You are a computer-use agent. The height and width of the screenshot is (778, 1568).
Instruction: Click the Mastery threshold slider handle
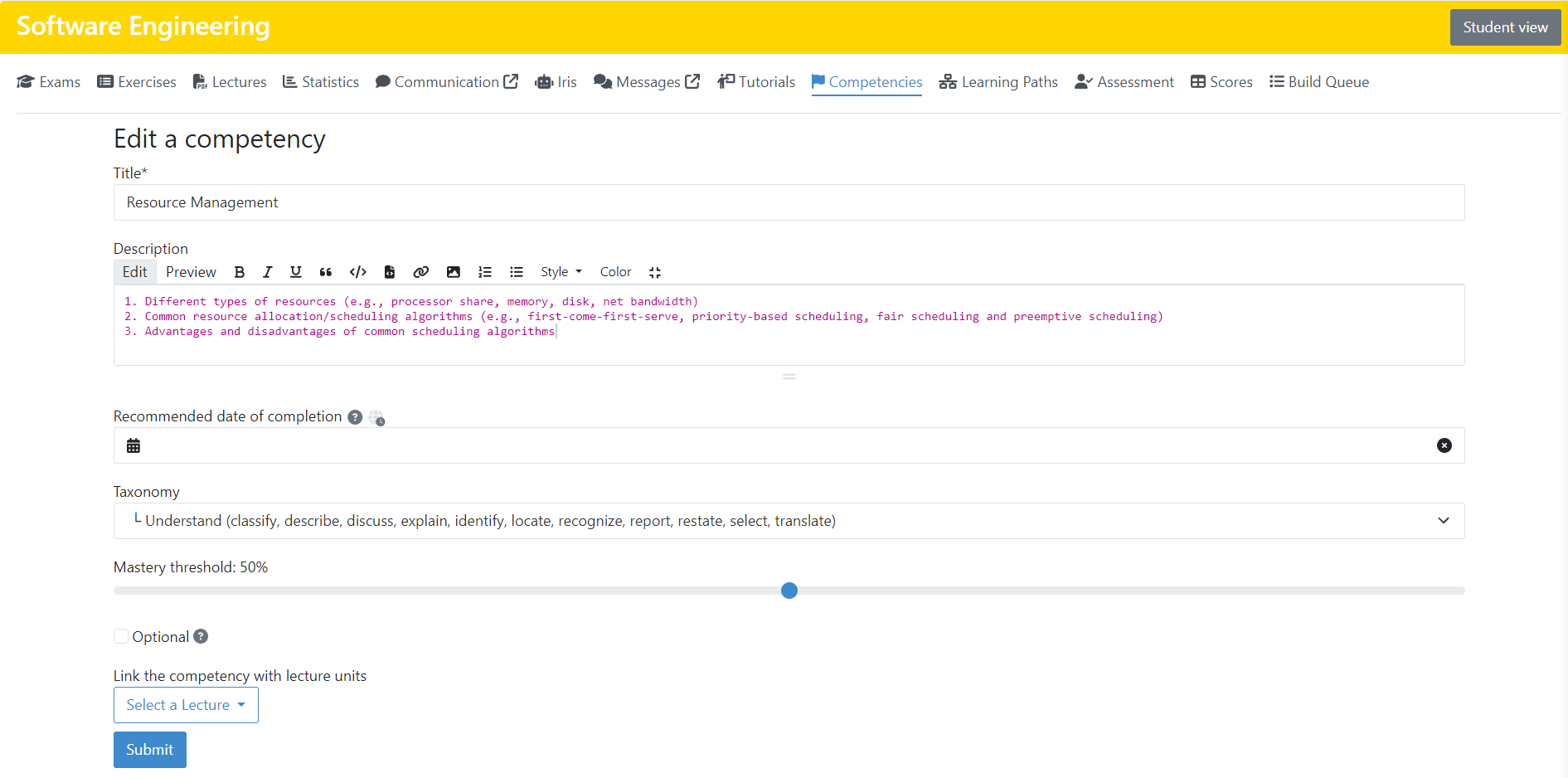[789, 591]
